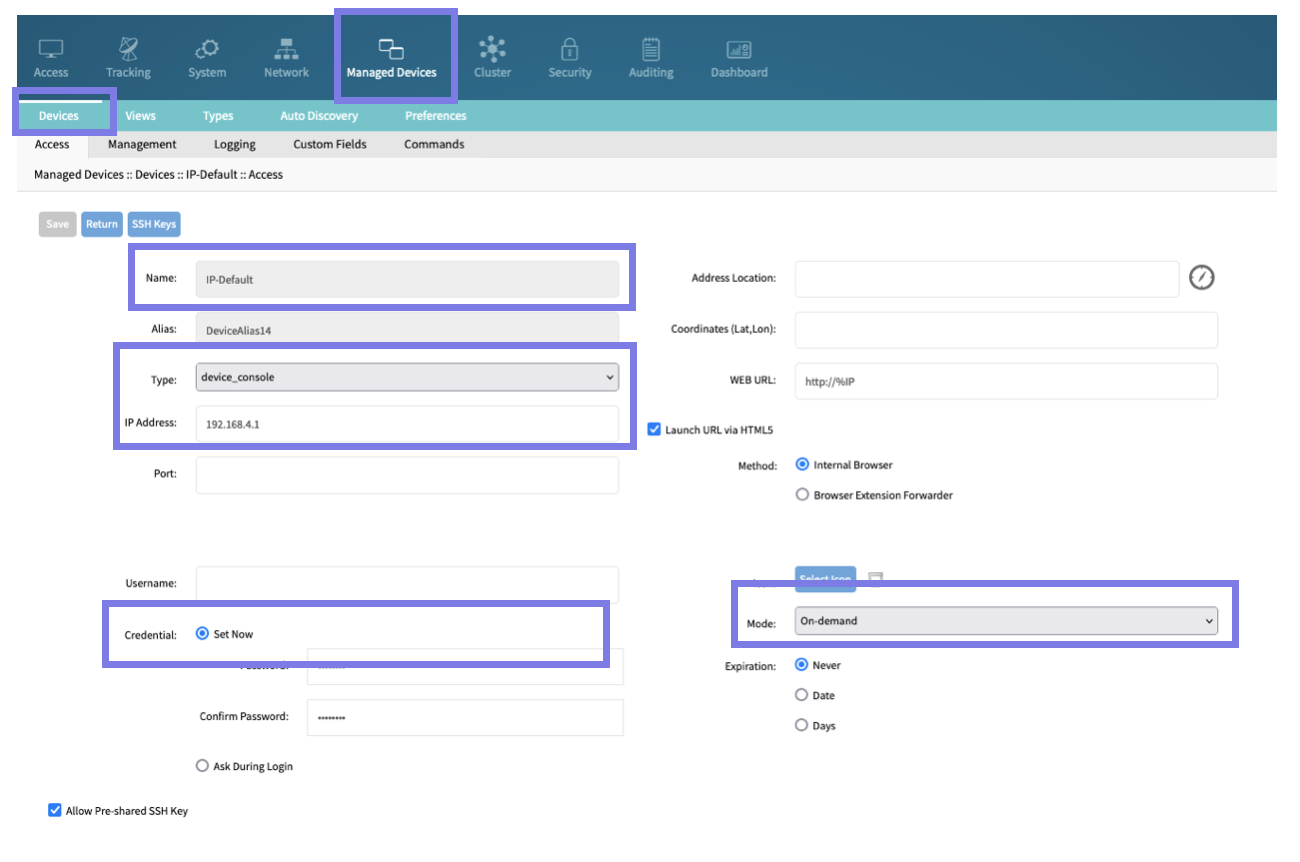
Task: Open the Security lock section
Action: [x=570, y=59]
